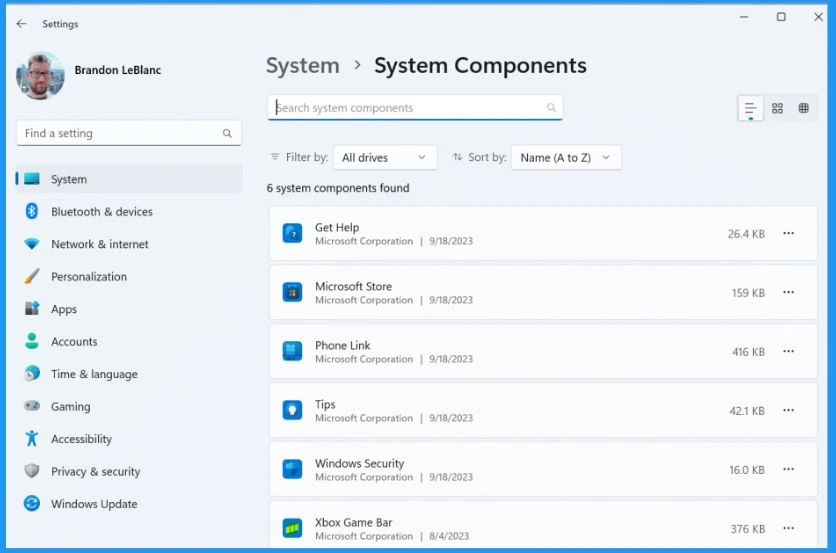
Task: Open more options for Tips
Action: click(789, 410)
